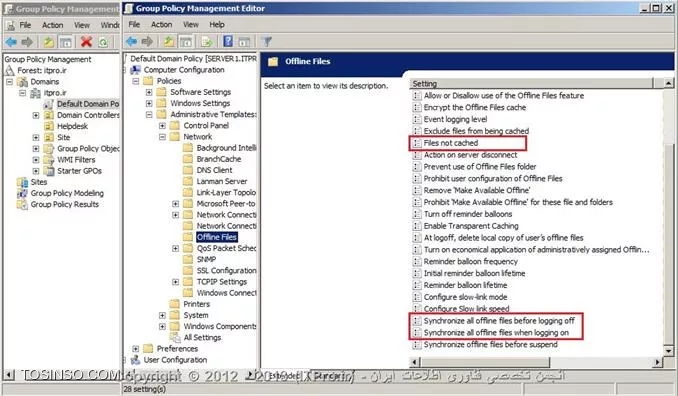Open File menu in Group Policy Management window
Screen dimensions: 678x396
pyautogui.click(x=25, y=25)
